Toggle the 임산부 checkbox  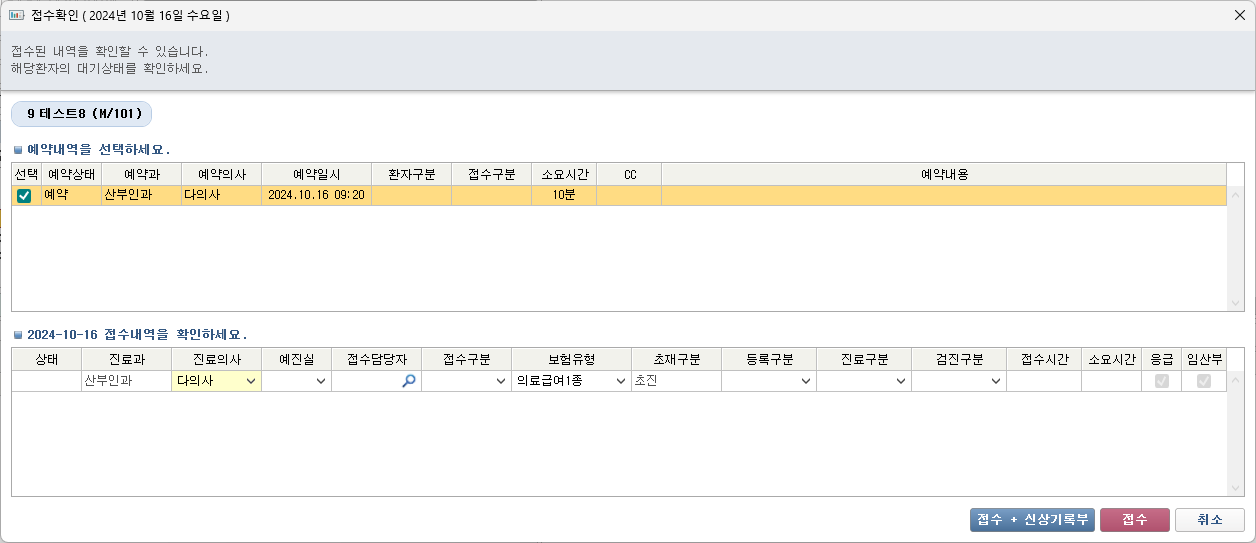pyautogui.click(x=1204, y=381)
